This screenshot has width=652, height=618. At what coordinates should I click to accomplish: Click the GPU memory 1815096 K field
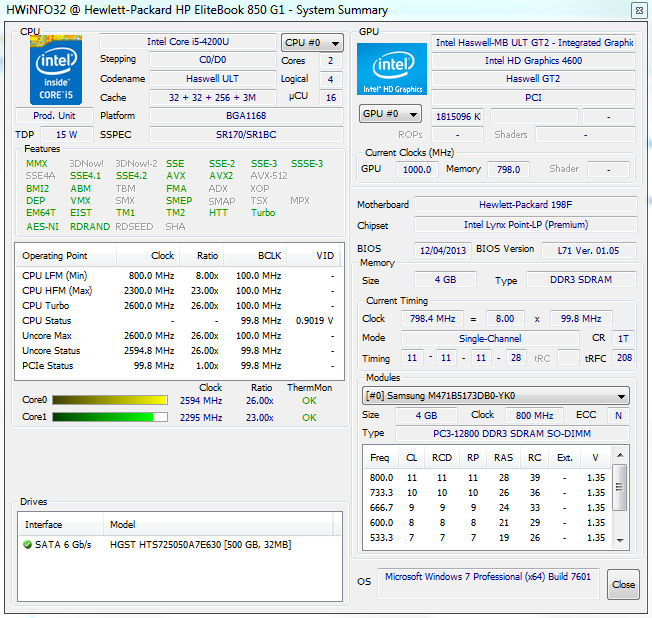(457, 117)
